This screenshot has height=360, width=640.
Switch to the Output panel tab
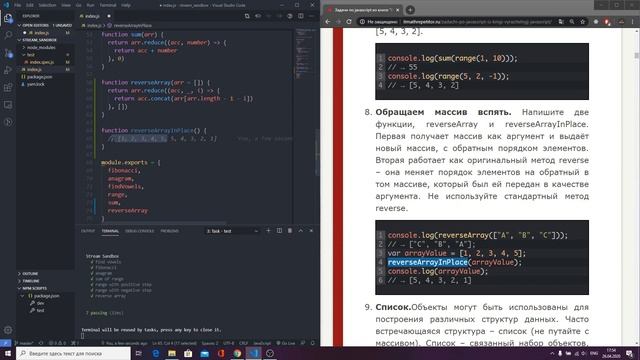coord(88,231)
